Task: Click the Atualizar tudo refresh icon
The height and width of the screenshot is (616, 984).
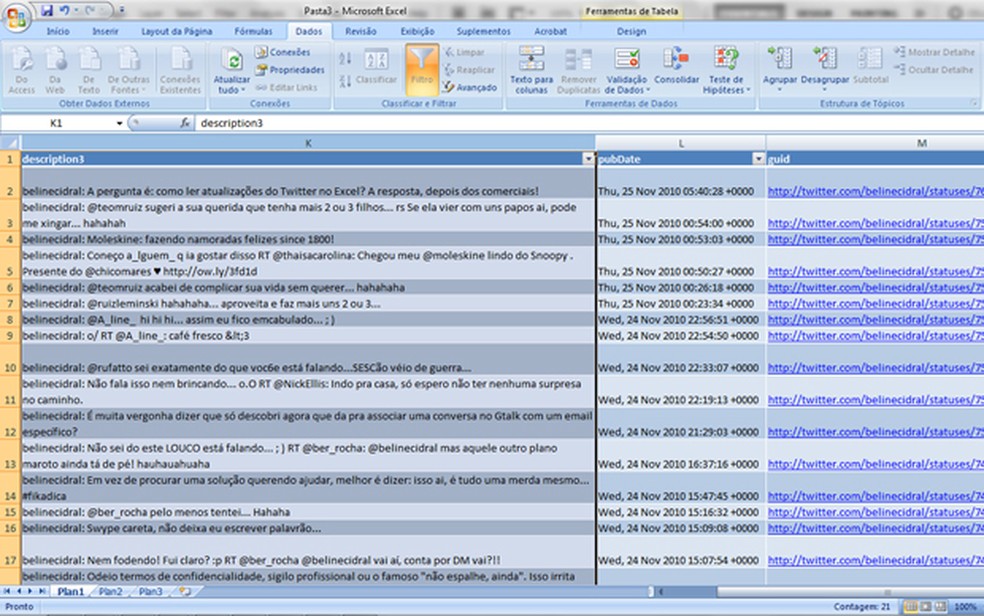Action: tap(232, 62)
